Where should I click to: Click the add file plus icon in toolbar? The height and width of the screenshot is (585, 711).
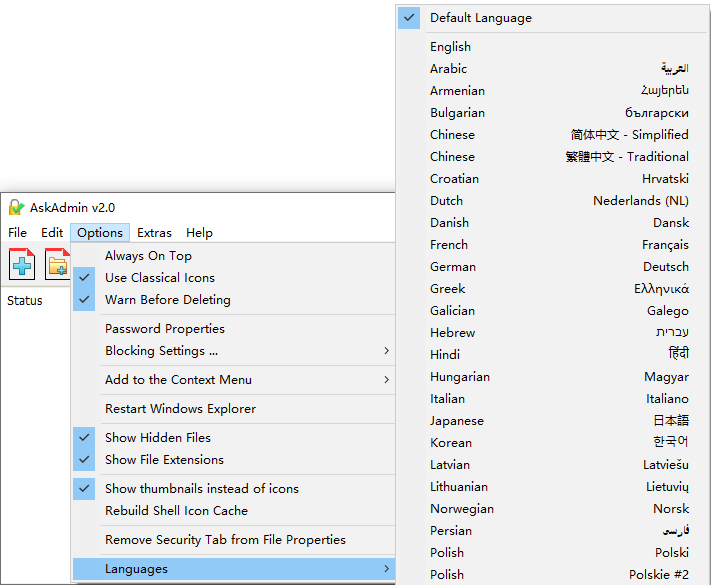22,264
